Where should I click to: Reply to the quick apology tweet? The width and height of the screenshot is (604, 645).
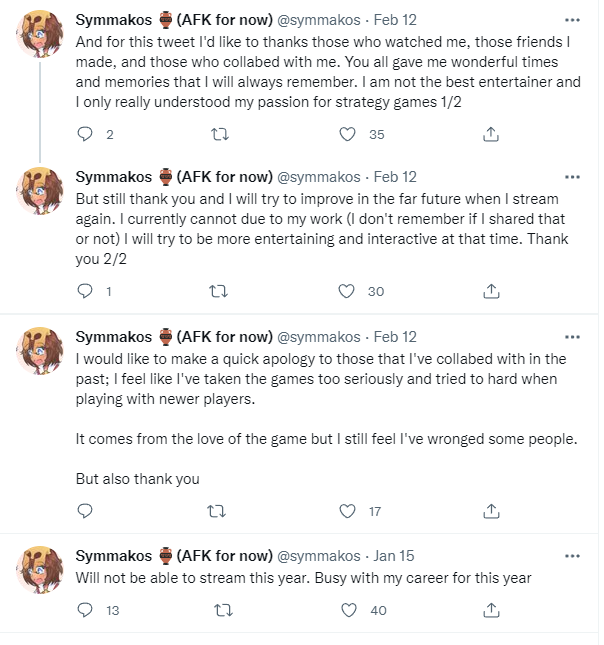pos(85,511)
